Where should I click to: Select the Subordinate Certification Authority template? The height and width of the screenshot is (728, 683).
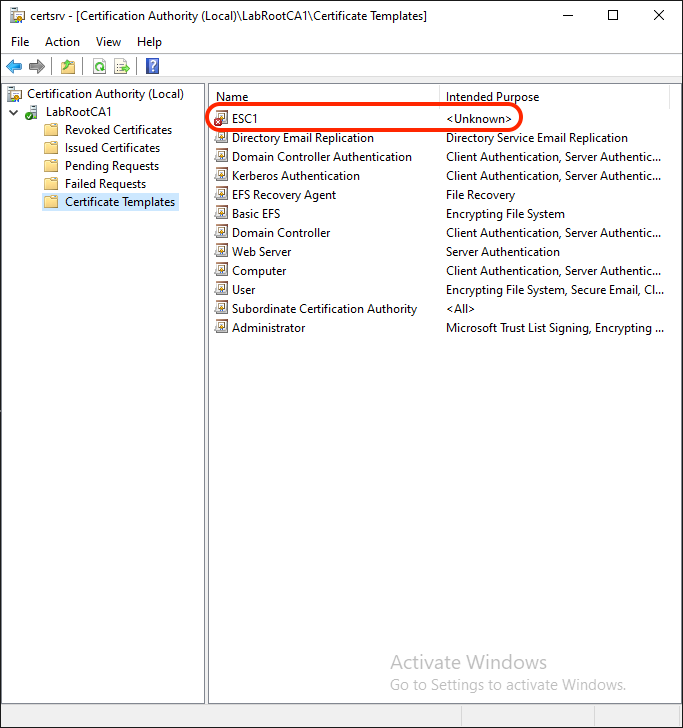coord(324,309)
